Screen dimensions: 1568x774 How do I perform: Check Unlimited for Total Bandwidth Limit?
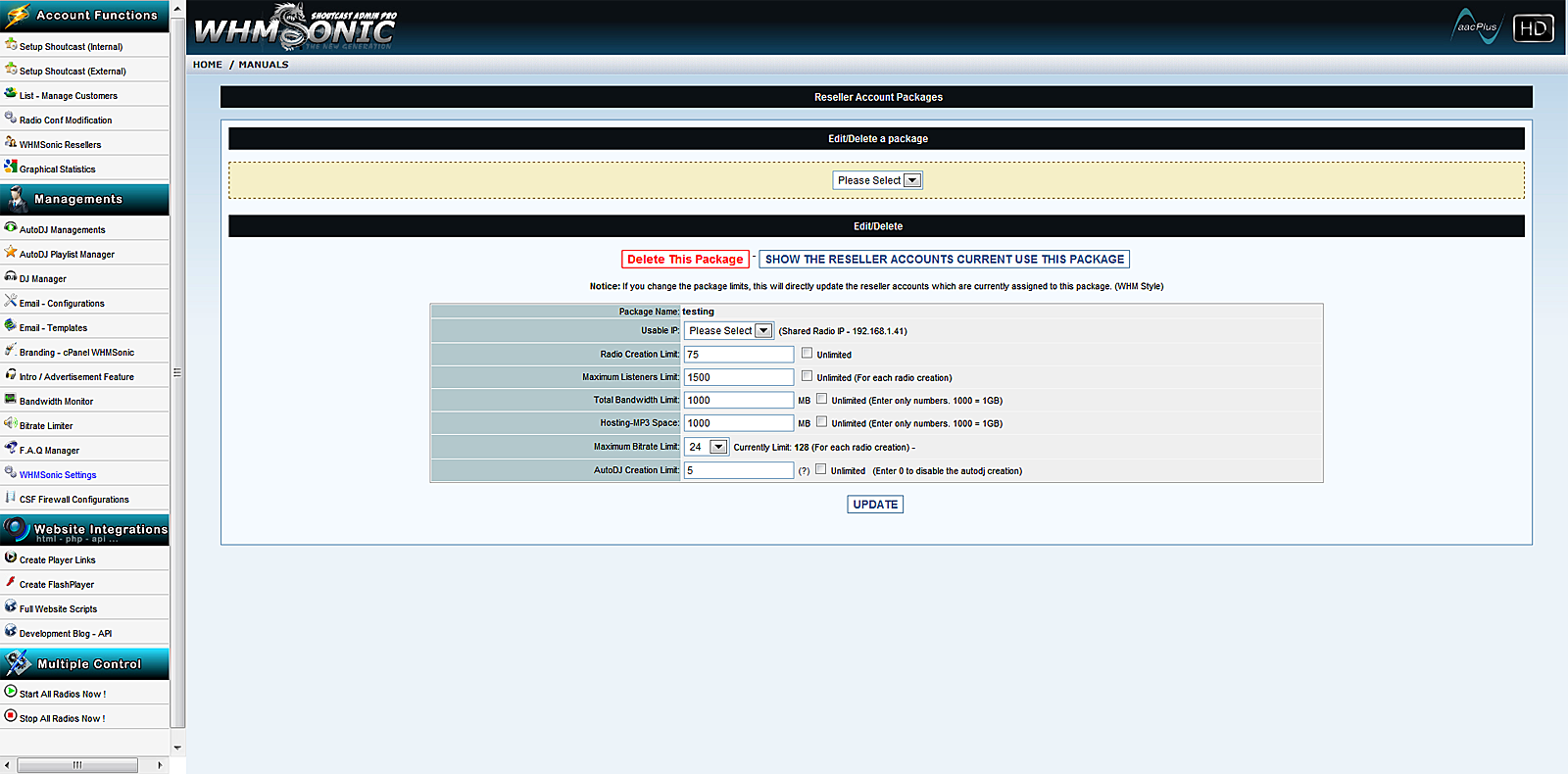(x=821, y=399)
